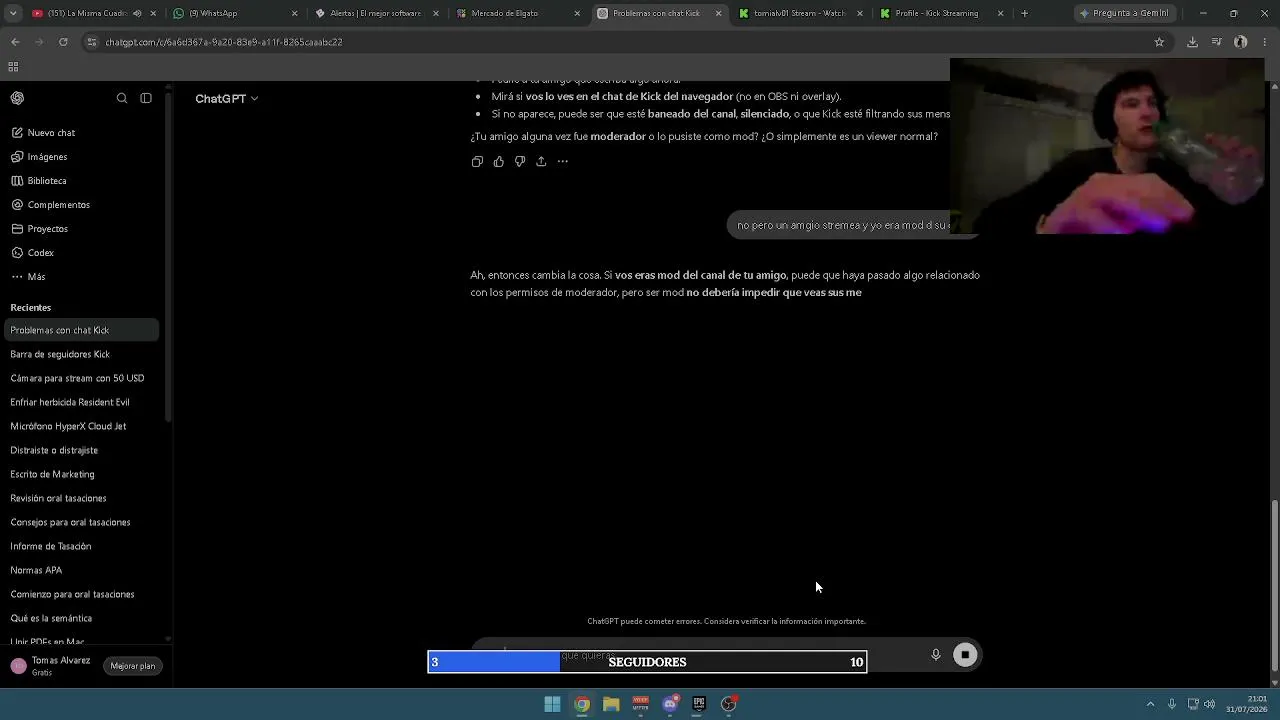Bookmark this page with the star icon

[x=1159, y=42]
